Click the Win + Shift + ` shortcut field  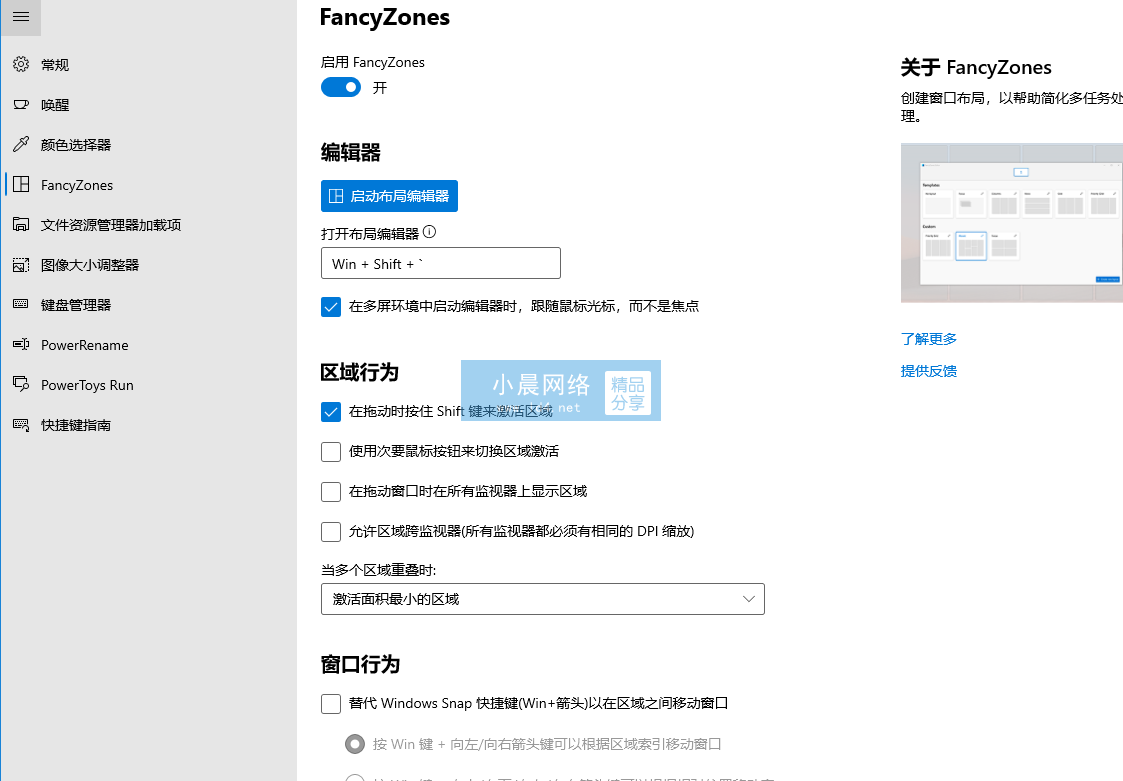click(440, 263)
